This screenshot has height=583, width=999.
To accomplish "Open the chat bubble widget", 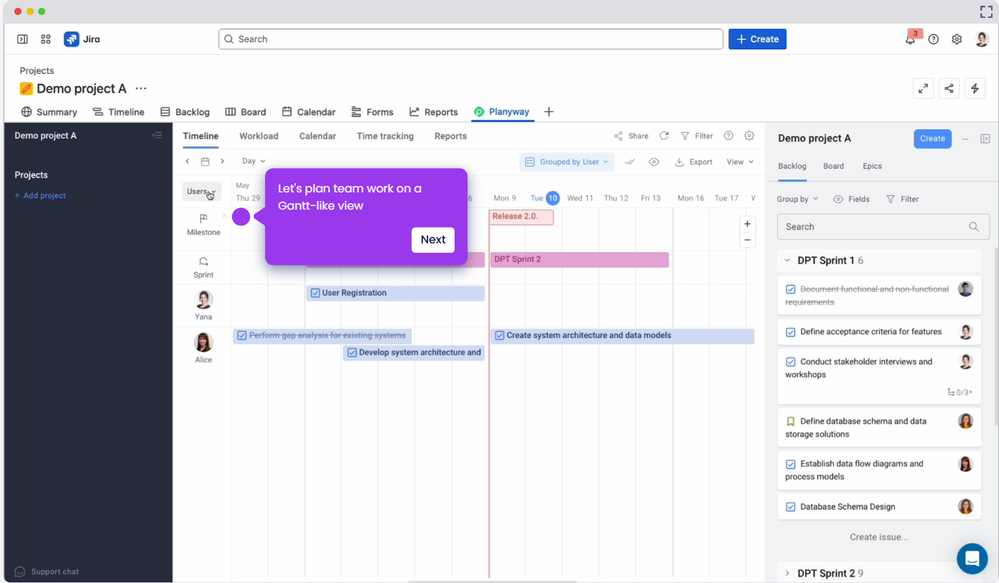I will (x=972, y=559).
